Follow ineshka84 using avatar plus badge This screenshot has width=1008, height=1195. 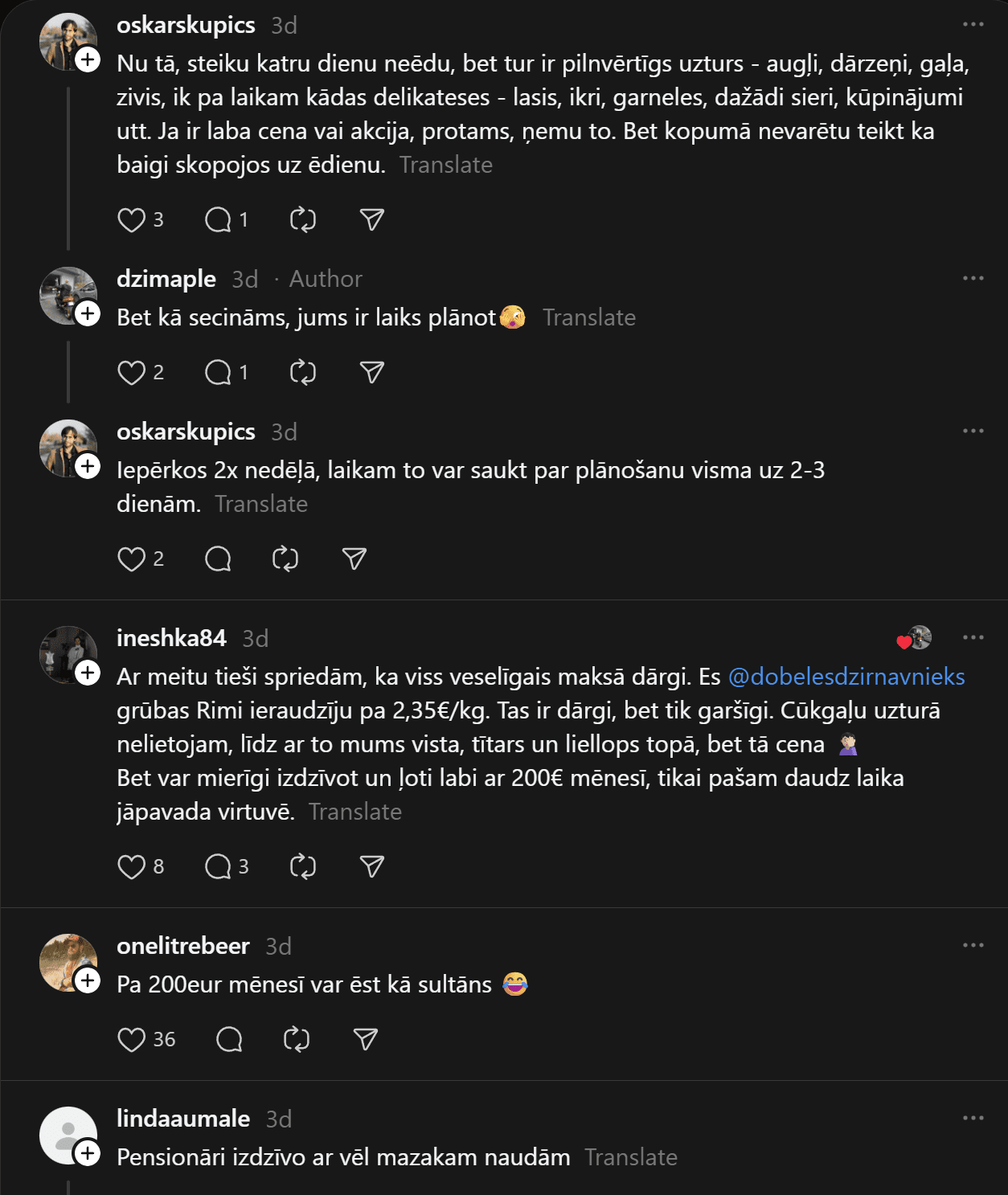[x=88, y=673]
